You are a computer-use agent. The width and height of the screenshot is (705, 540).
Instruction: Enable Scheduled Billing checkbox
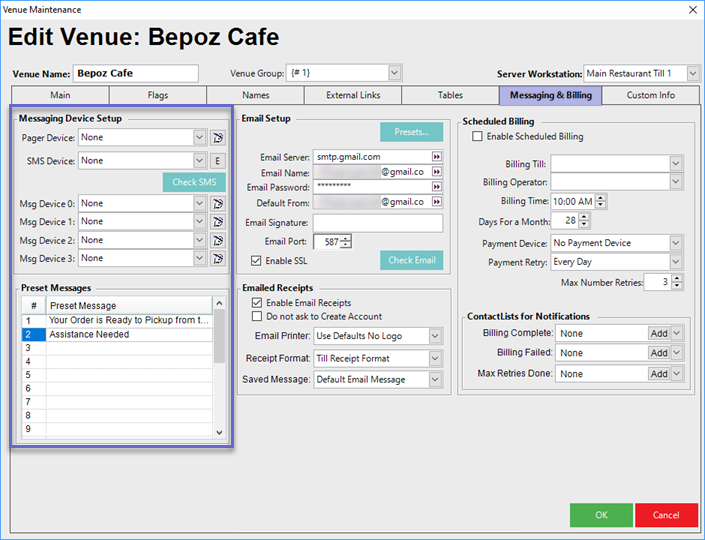click(x=477, y=136)
